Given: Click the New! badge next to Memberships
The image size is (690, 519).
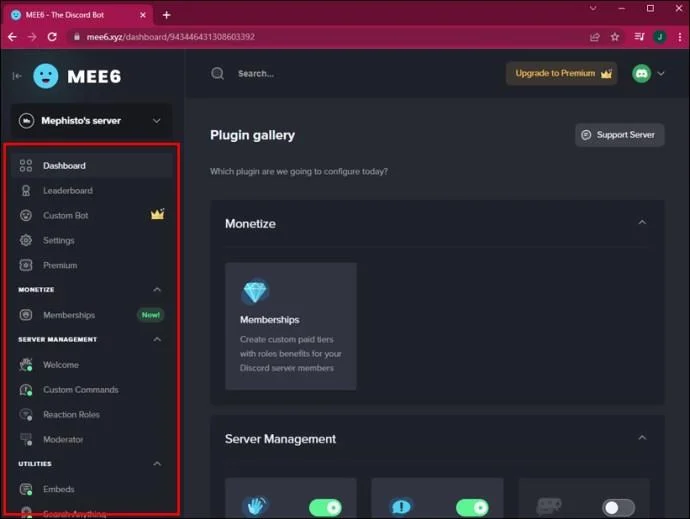Looking at the screenshot, I should pyautogui.click(x=150, y=315).
